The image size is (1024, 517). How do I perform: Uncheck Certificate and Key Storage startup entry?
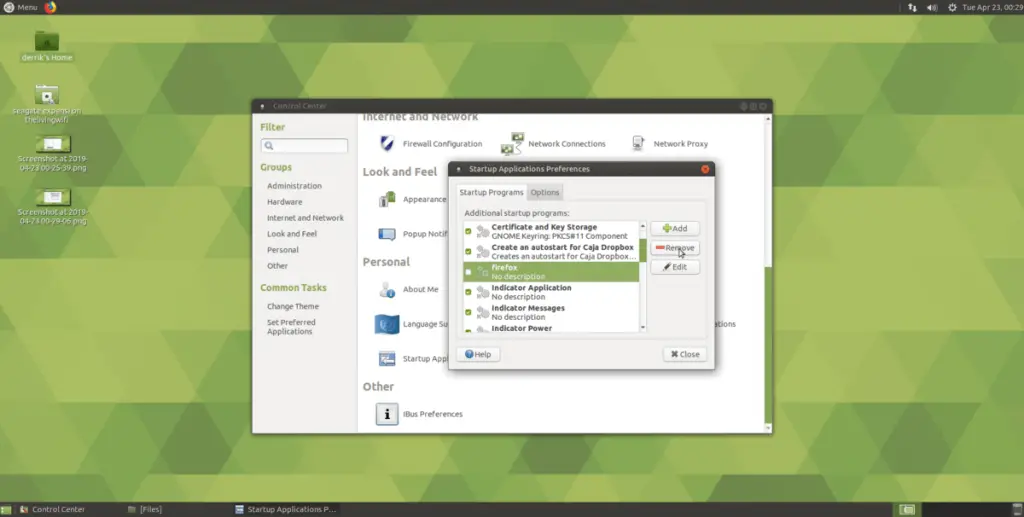(468, 231)
